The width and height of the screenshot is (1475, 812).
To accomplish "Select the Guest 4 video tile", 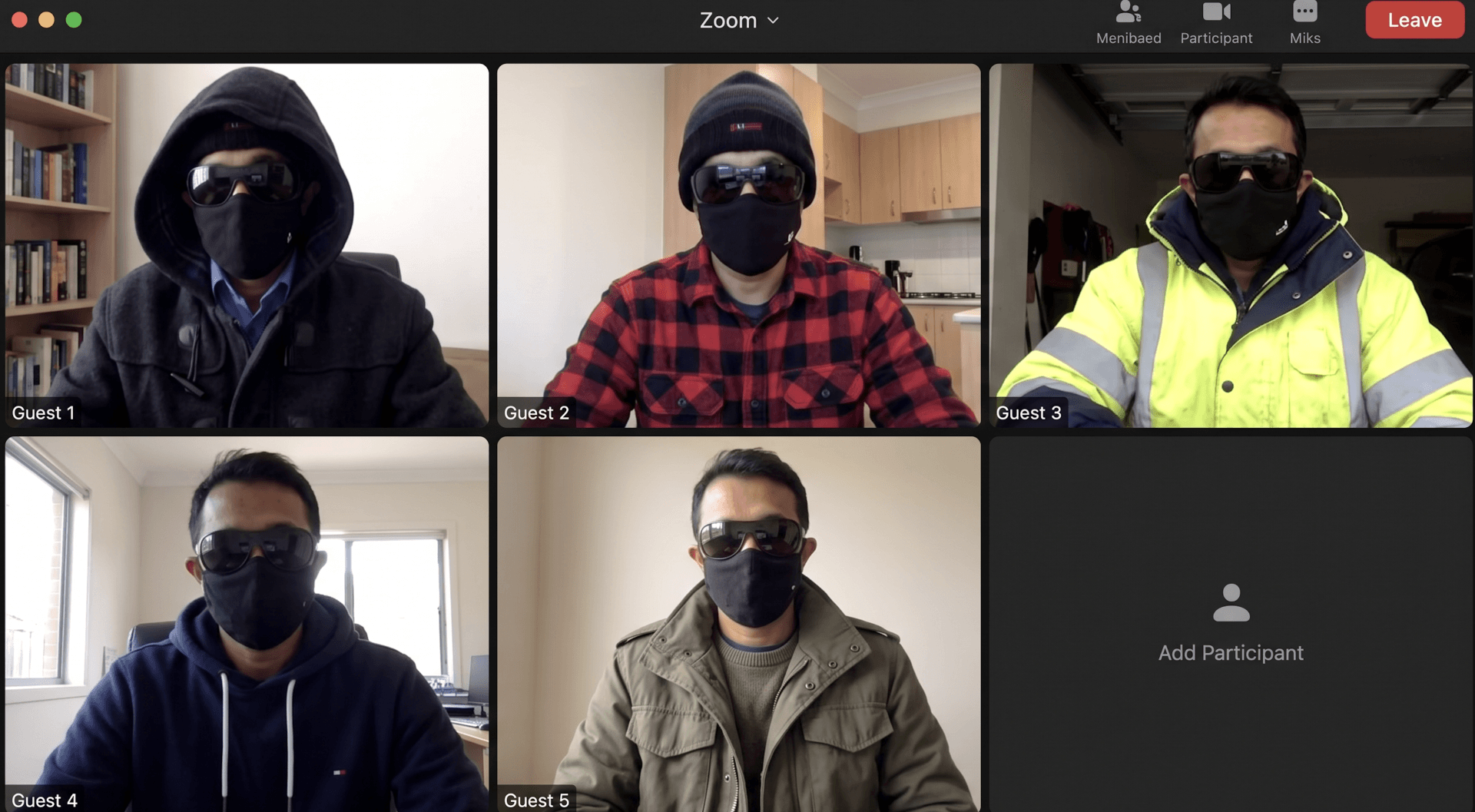I will pos(247,624).
